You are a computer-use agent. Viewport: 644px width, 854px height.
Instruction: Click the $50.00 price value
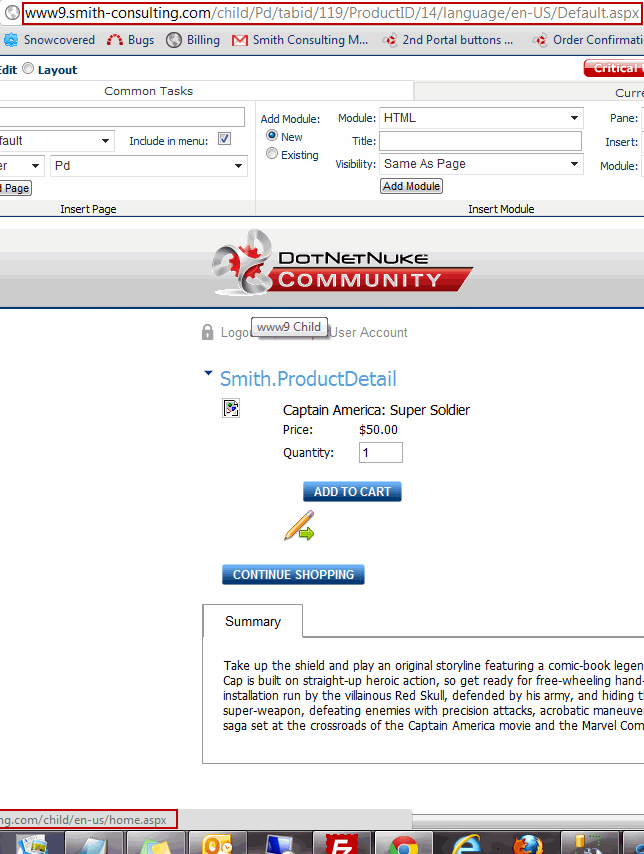coord(378,430)
